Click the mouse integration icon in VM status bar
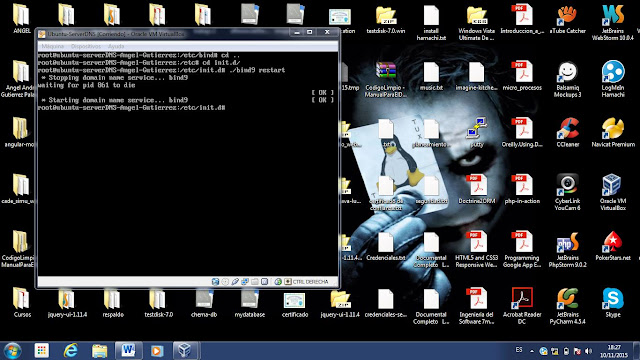The image size is (640, 360). (x=278, y=282)
